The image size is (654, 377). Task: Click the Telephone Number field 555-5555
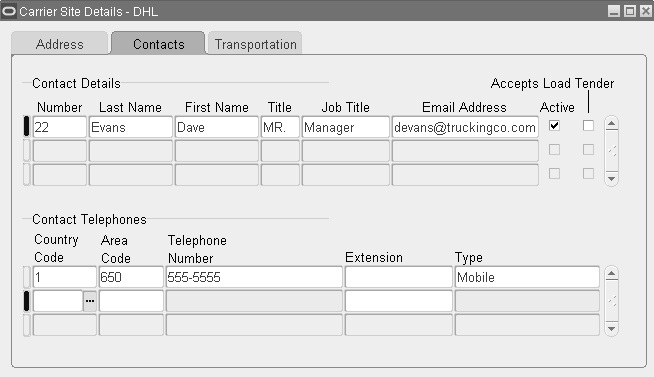(254, 277)
